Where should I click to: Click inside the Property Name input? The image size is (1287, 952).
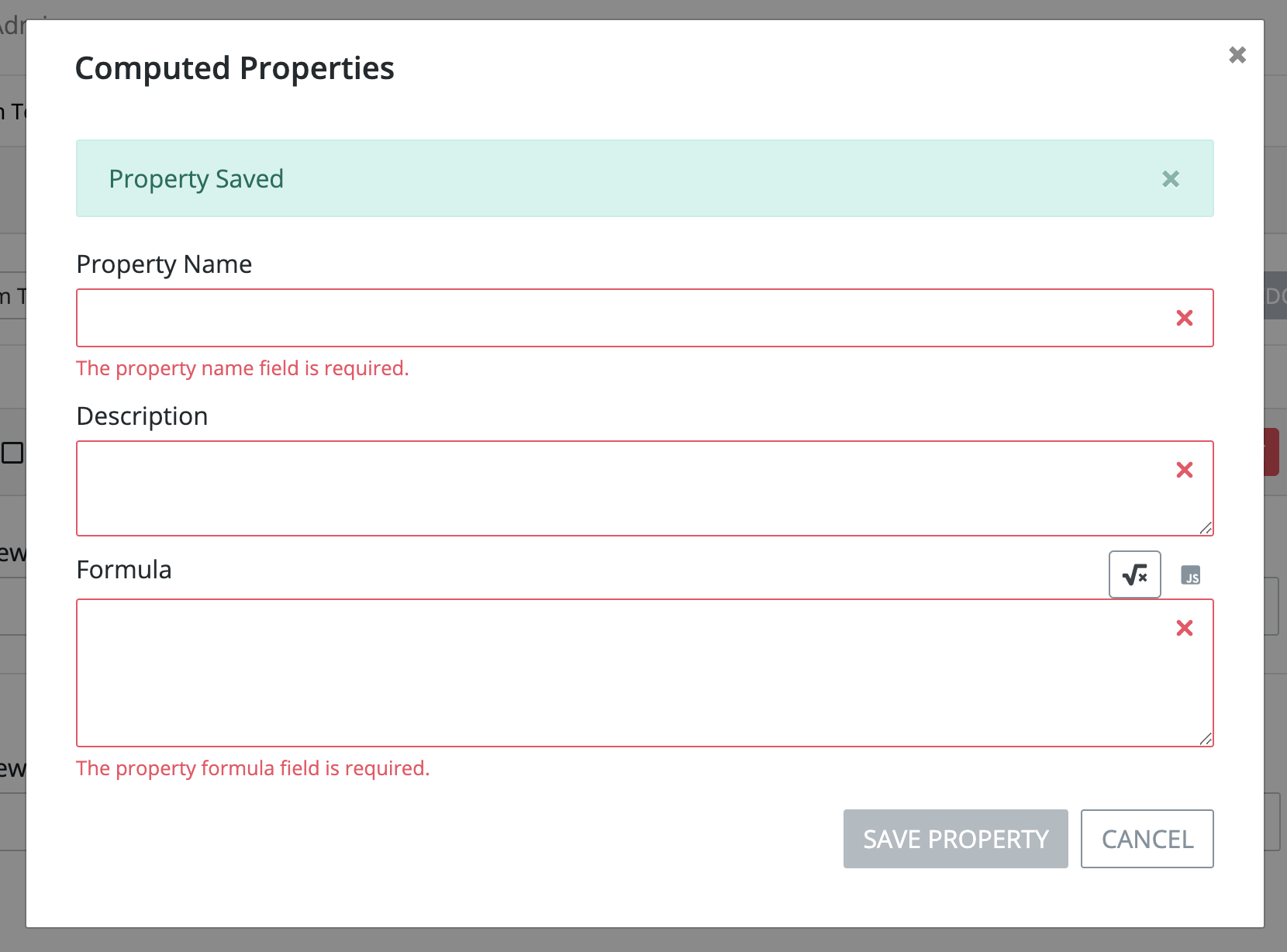point(543,317)
